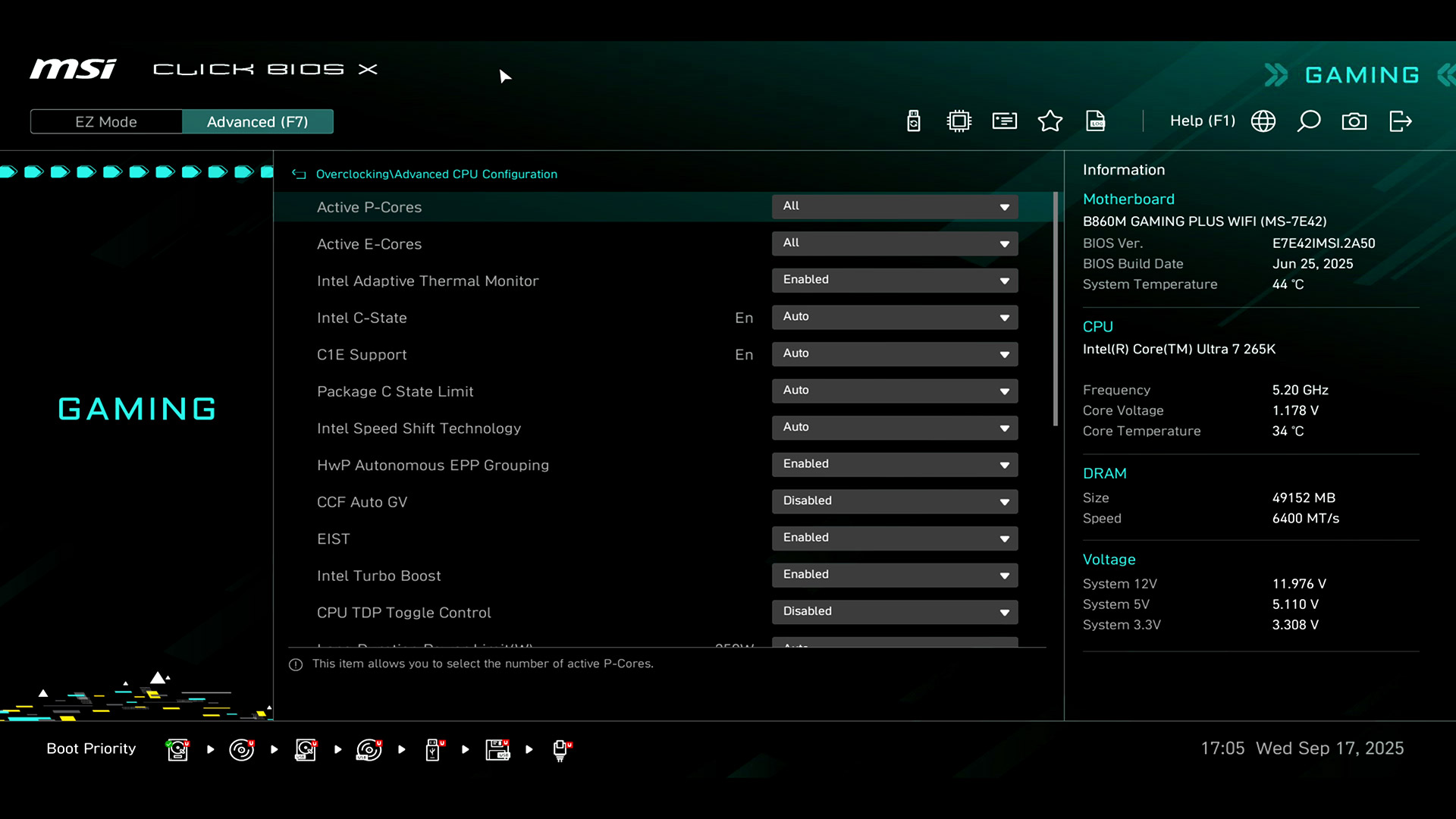
Task: Switch to the EZ Mode tab
Action: click(106, 122)
